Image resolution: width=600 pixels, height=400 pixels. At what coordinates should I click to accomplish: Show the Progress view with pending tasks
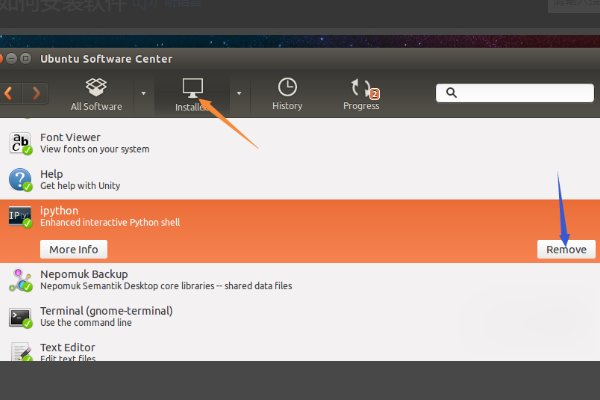coord(361,93)
